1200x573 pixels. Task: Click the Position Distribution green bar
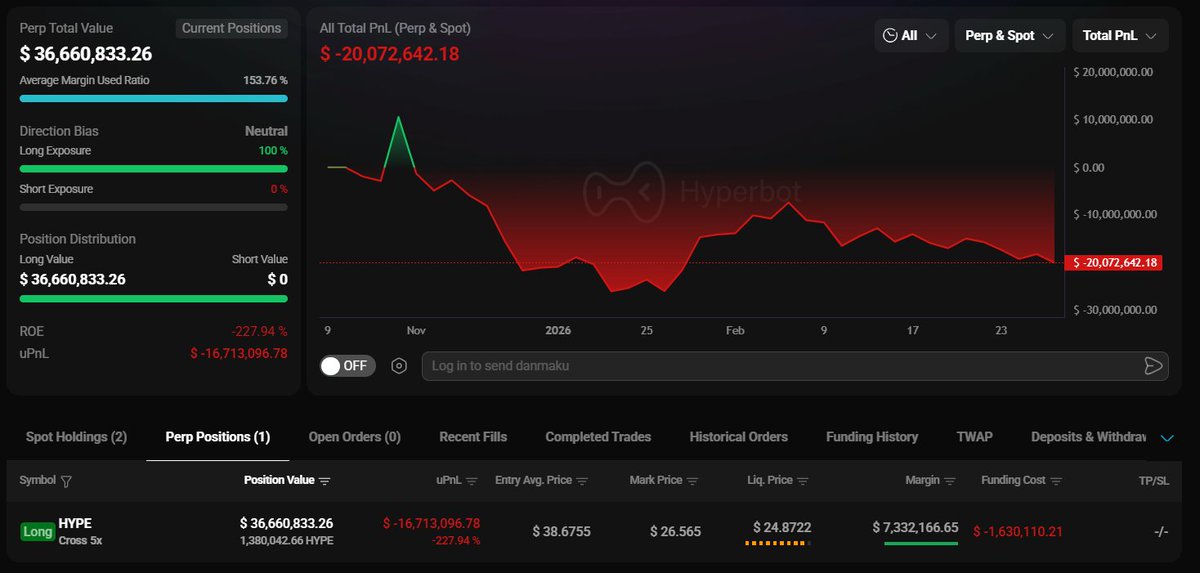click(x=153, y=298)
